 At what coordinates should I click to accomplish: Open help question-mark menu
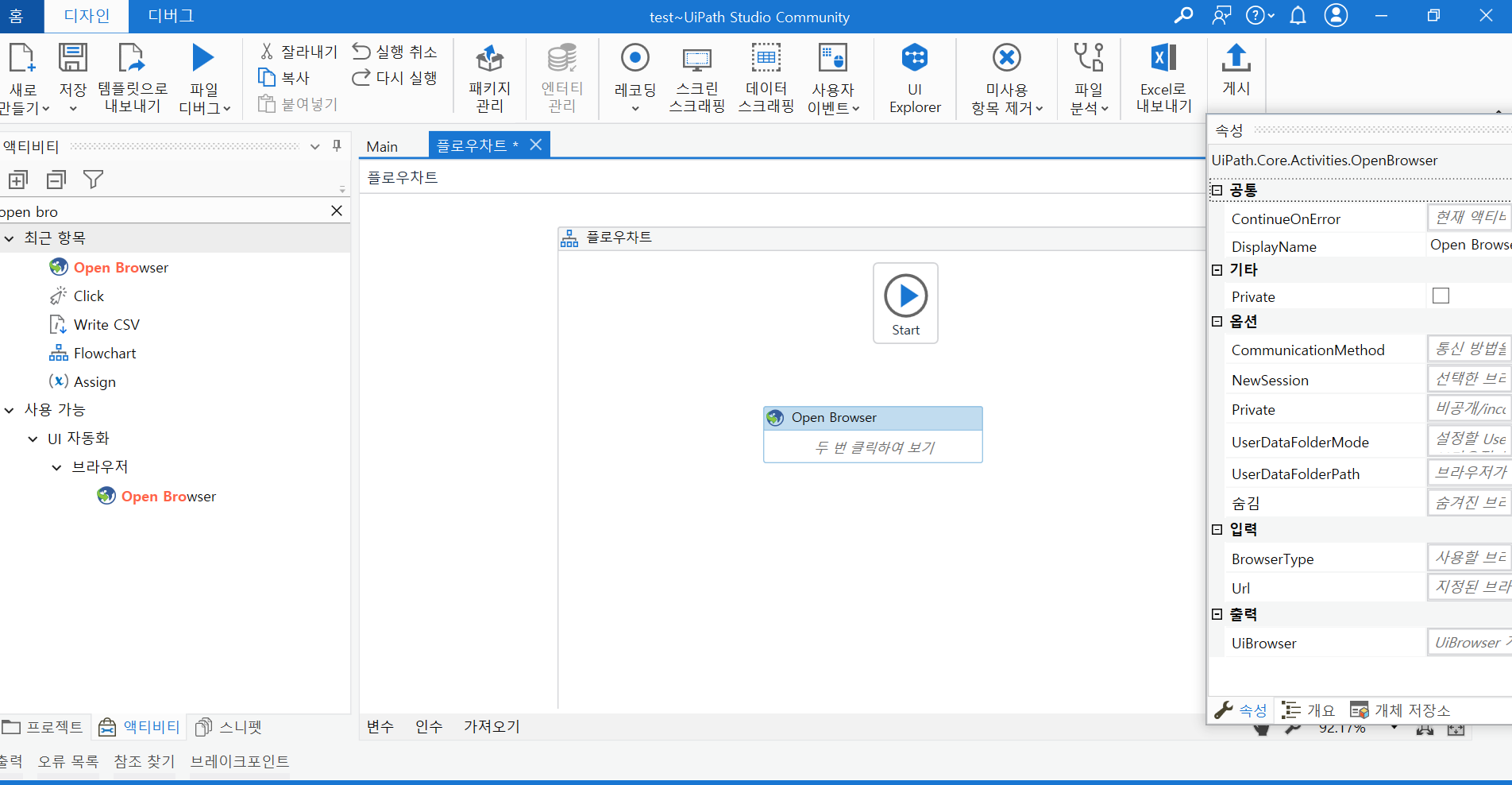pos(1259,16)
